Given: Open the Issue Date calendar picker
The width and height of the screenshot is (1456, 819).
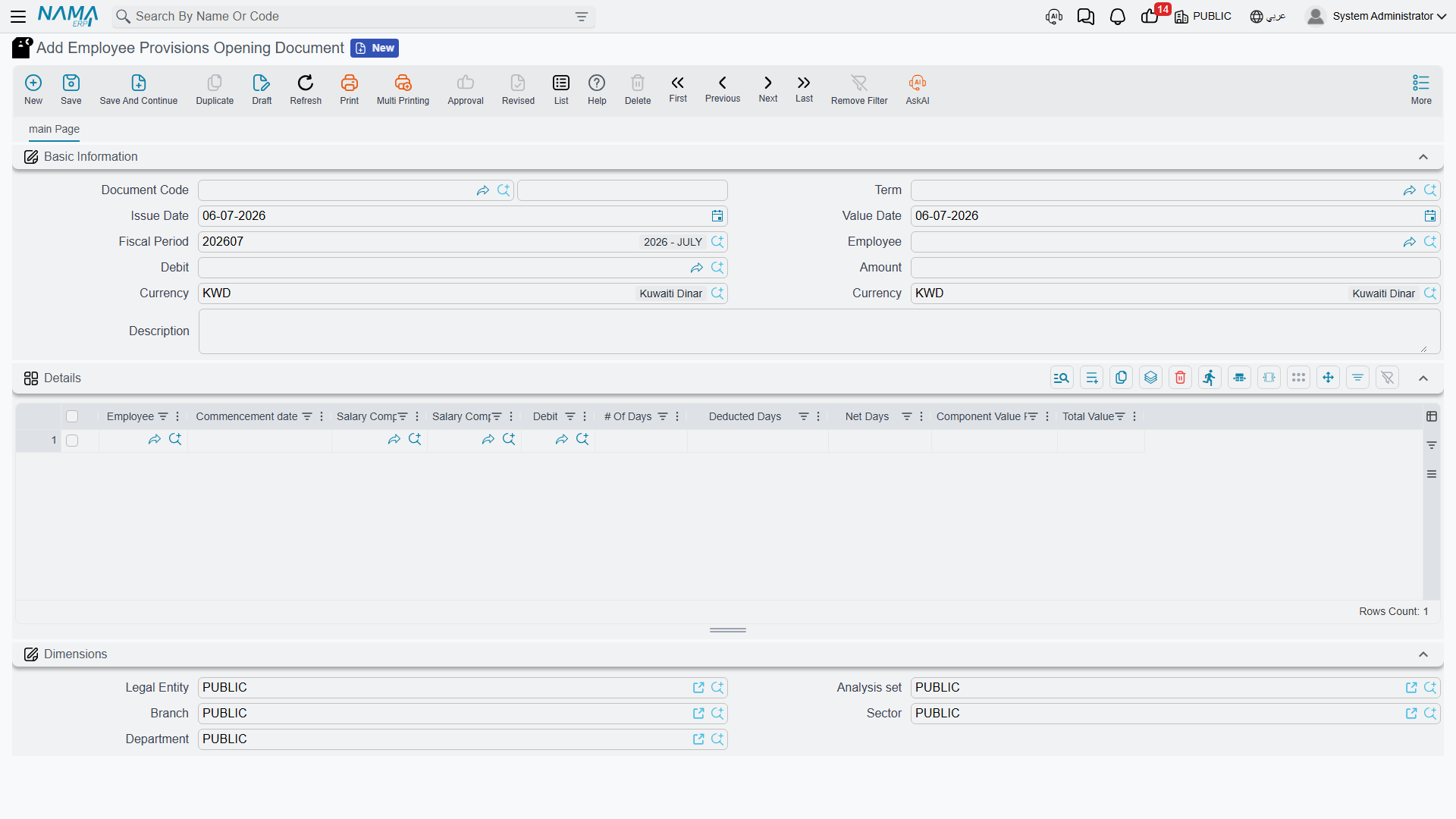Looking at the screenshot, I should 717,216.
